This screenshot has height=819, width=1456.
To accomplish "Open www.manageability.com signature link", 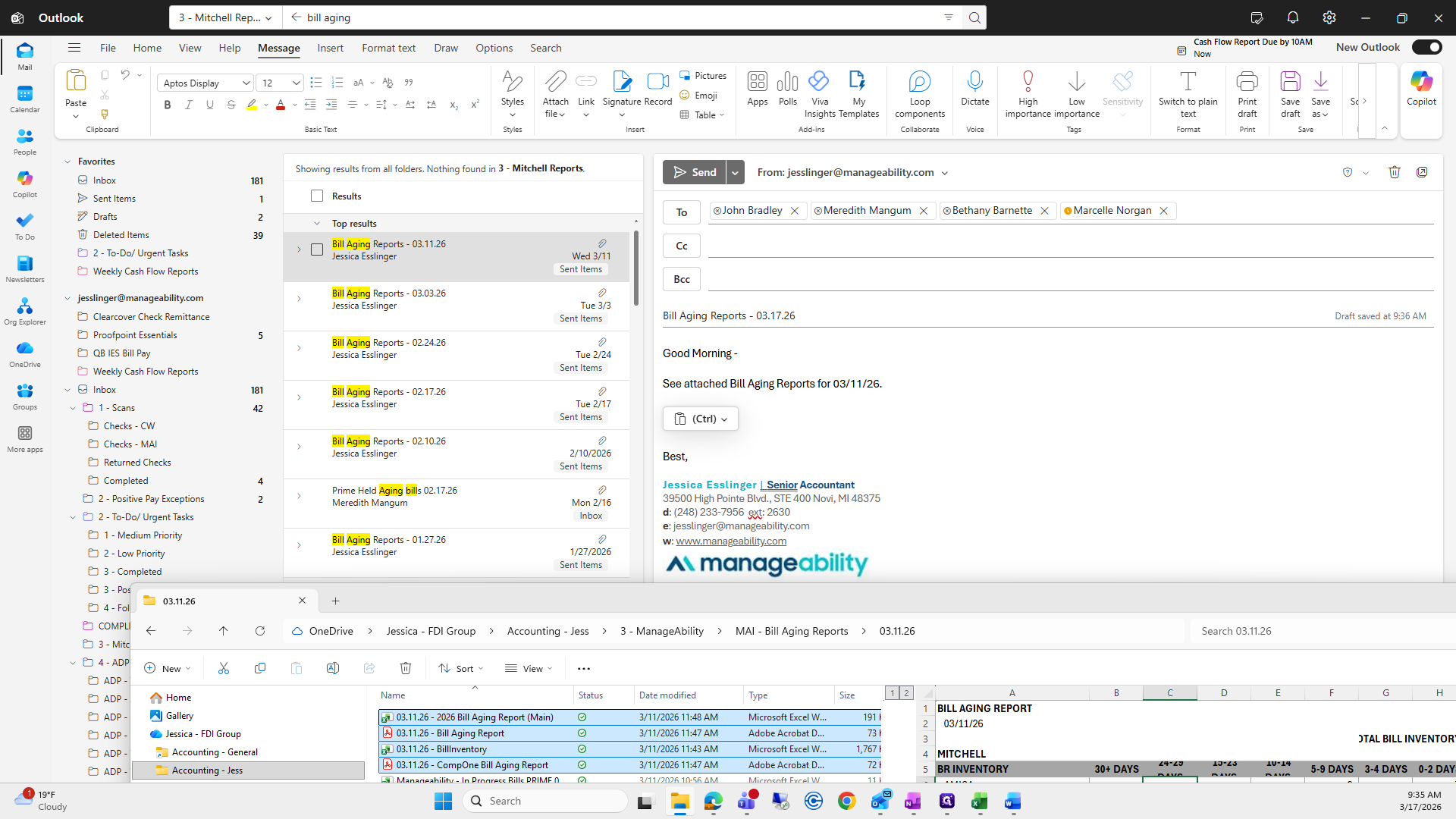I will (x=730, y=541).
